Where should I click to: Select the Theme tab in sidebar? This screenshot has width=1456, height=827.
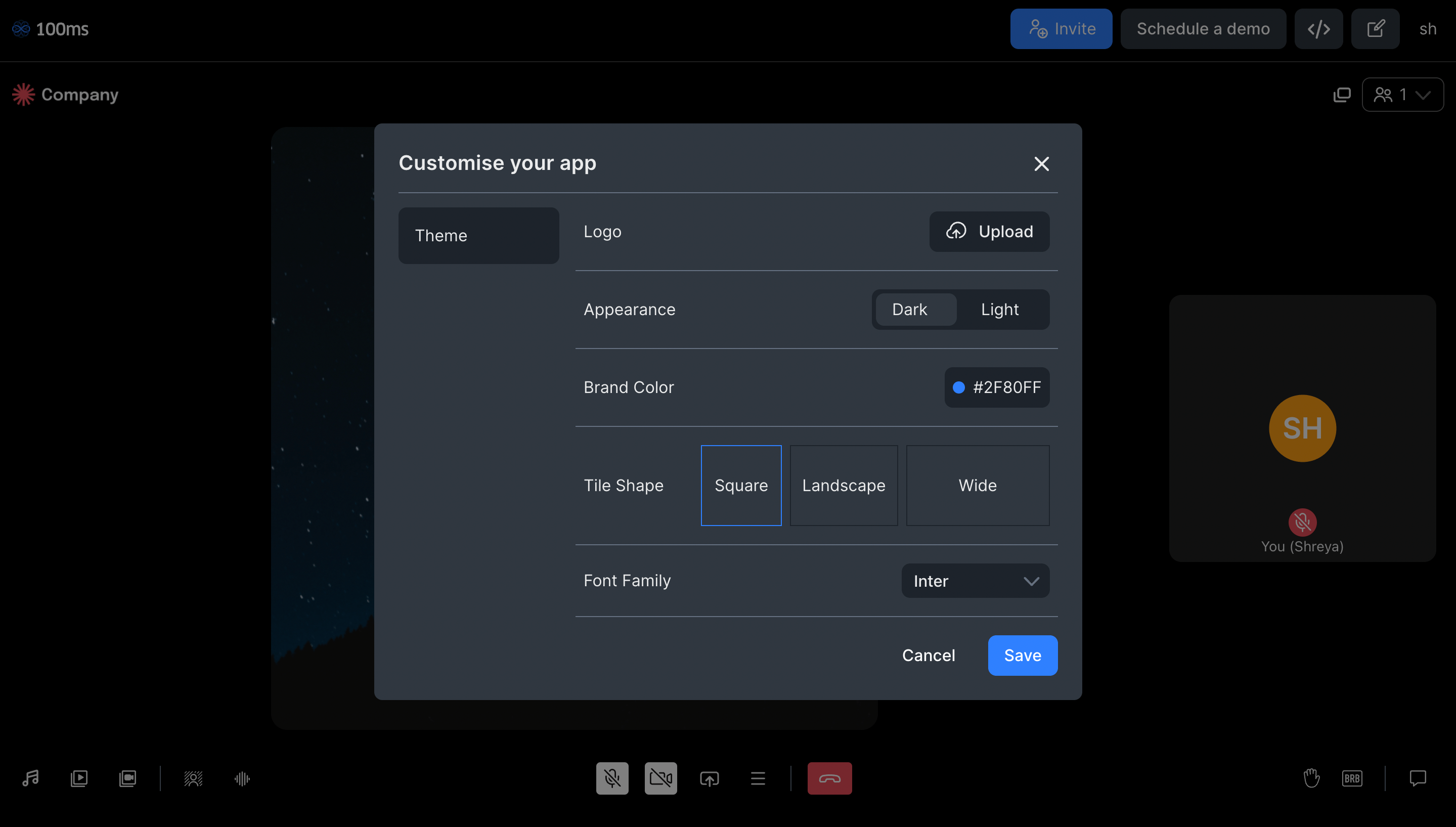[x=478, y=235]
